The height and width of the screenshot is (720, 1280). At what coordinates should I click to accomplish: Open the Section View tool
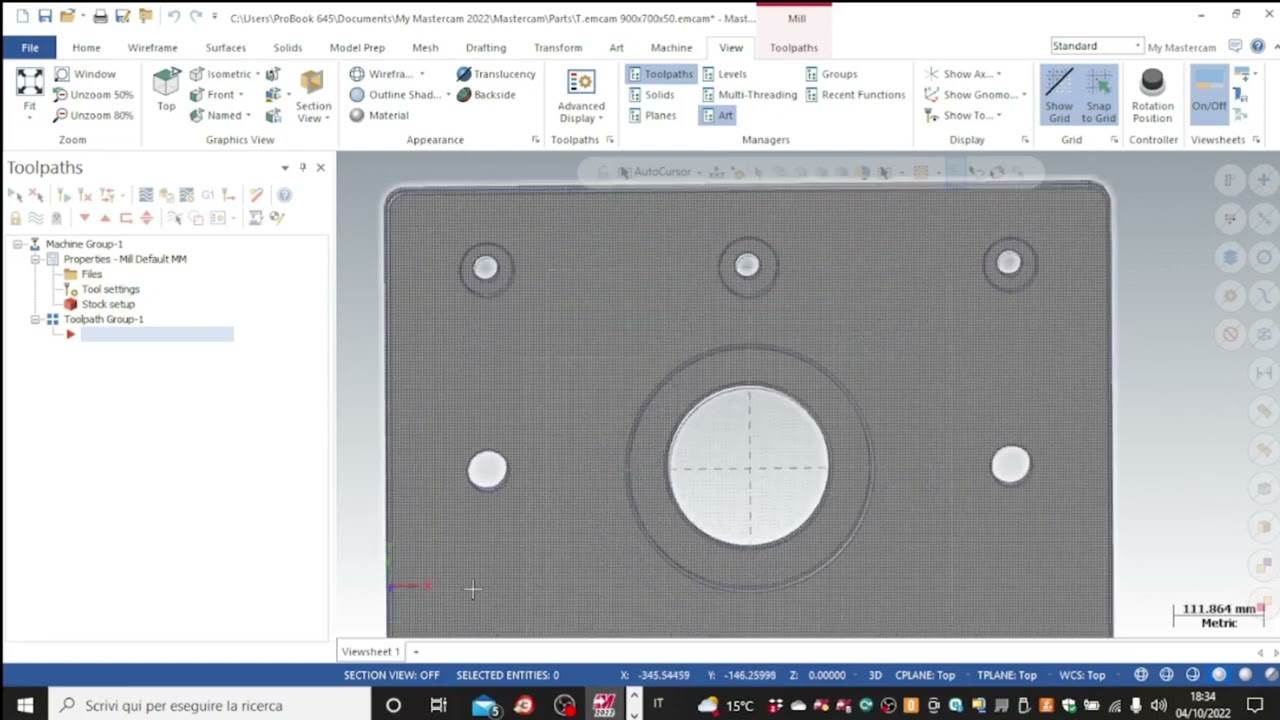[x=312, y=96]
